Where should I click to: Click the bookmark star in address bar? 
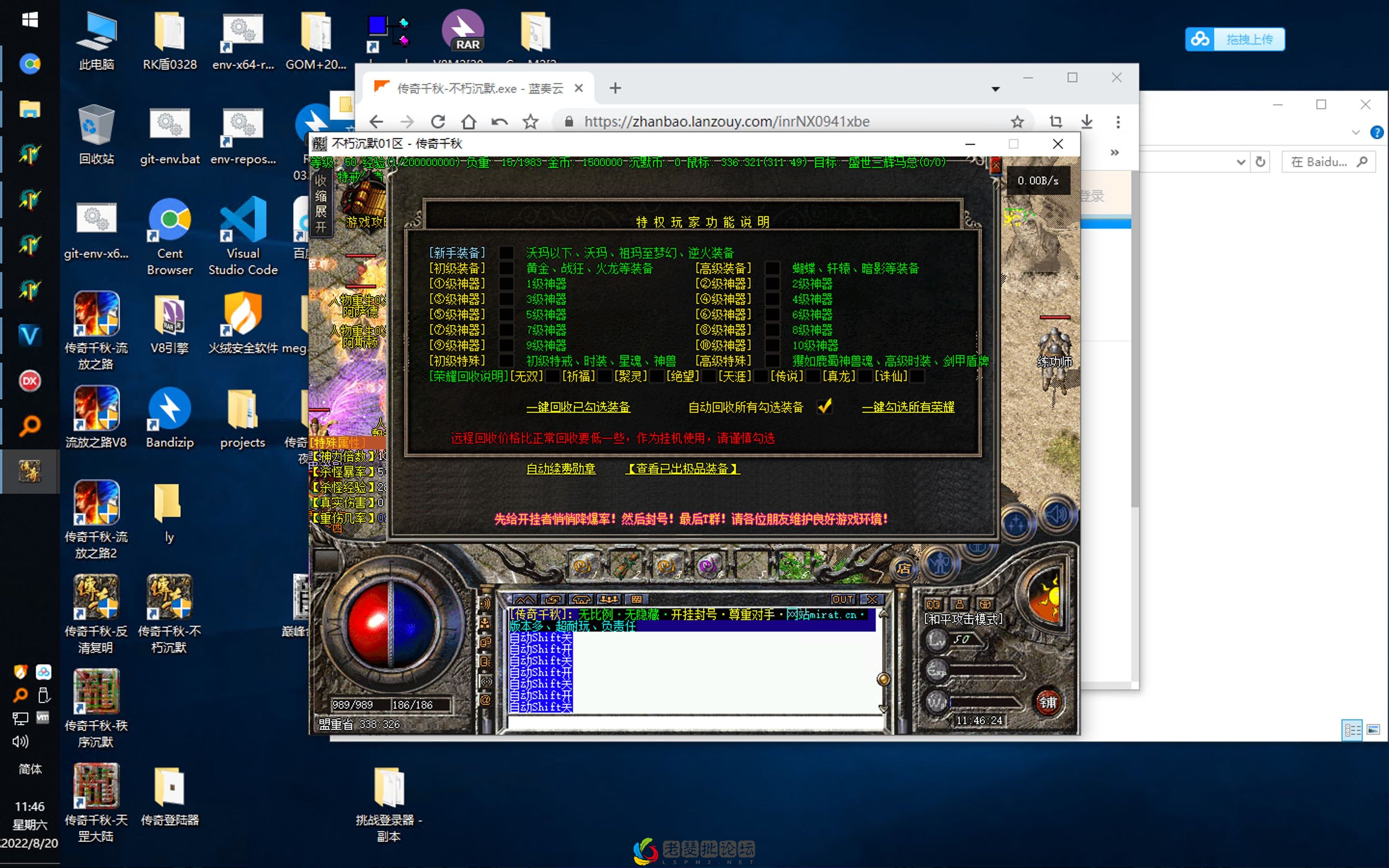pos(1017,121)
